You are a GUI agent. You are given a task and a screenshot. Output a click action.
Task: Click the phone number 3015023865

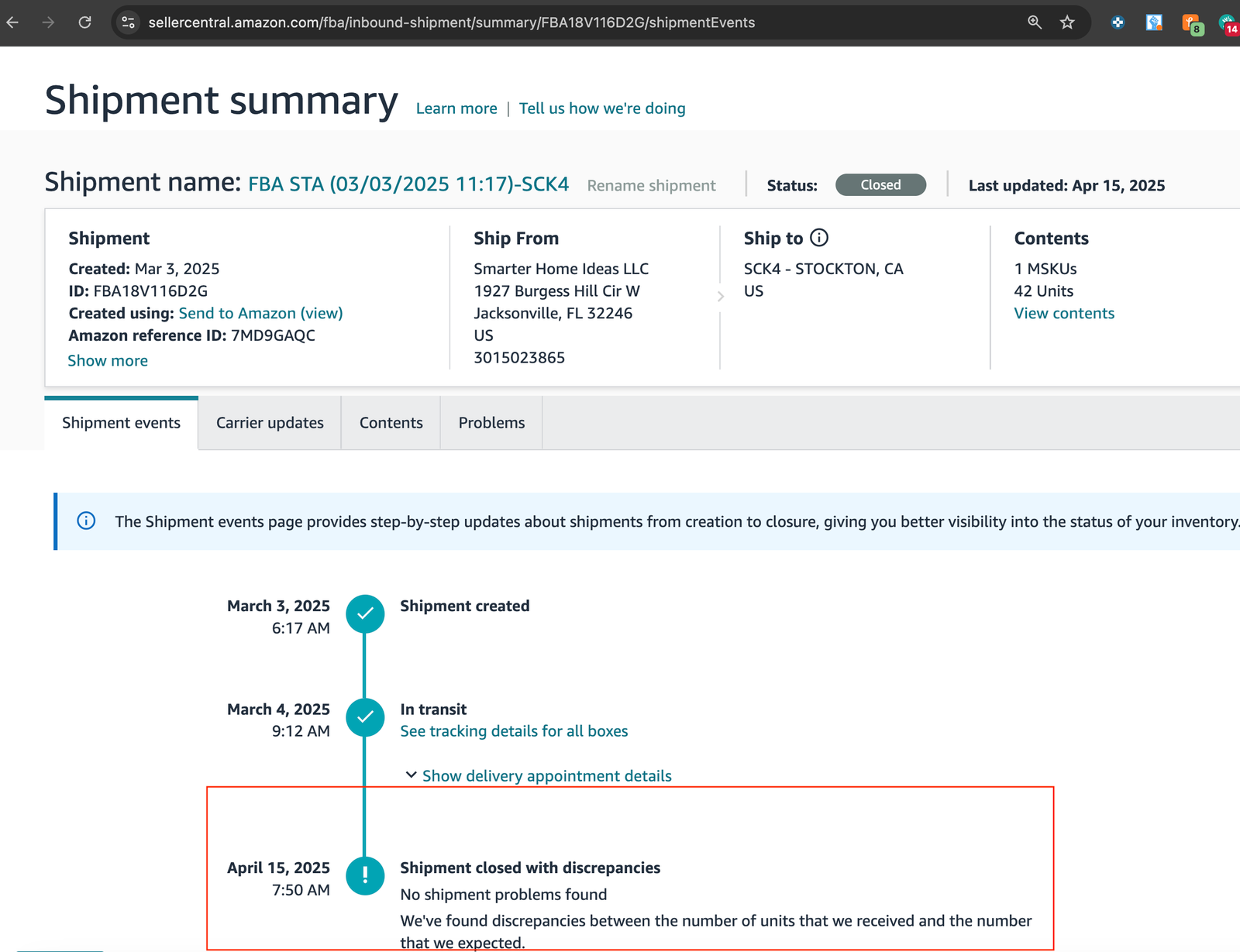point(519,358)
